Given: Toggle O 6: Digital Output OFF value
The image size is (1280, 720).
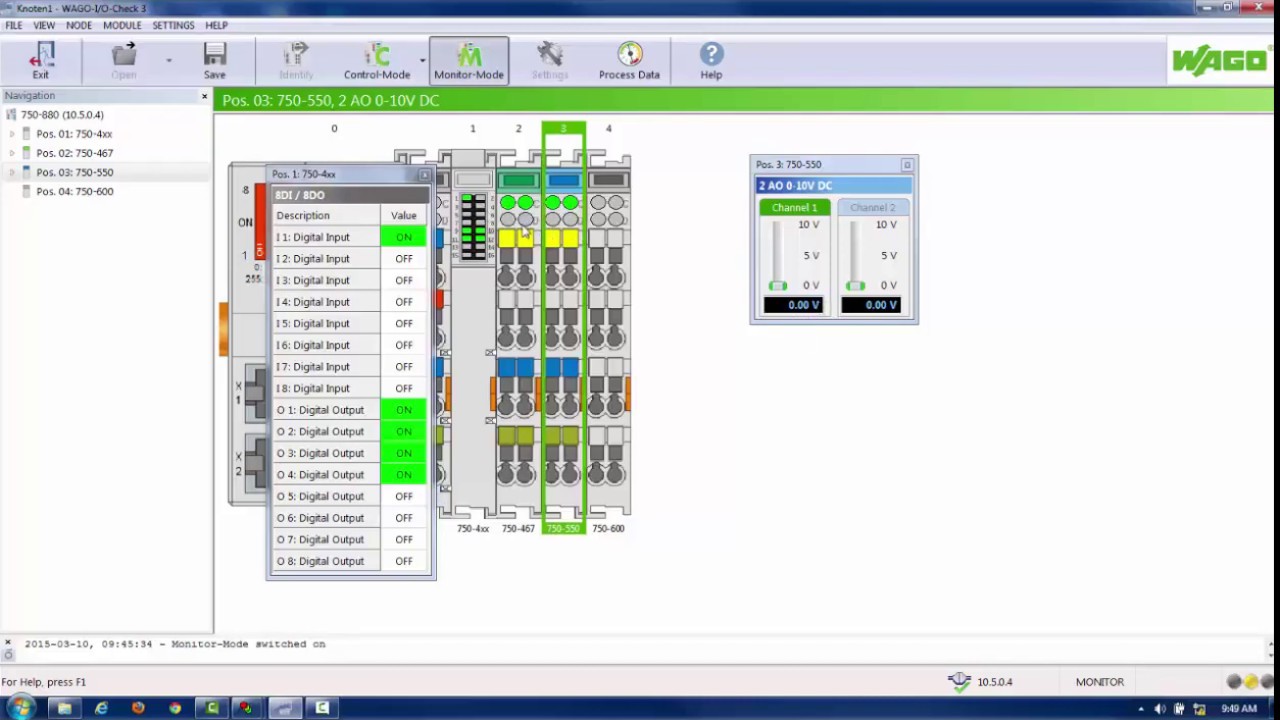Looking at the screenshot, I should click(x=404, y=518).
